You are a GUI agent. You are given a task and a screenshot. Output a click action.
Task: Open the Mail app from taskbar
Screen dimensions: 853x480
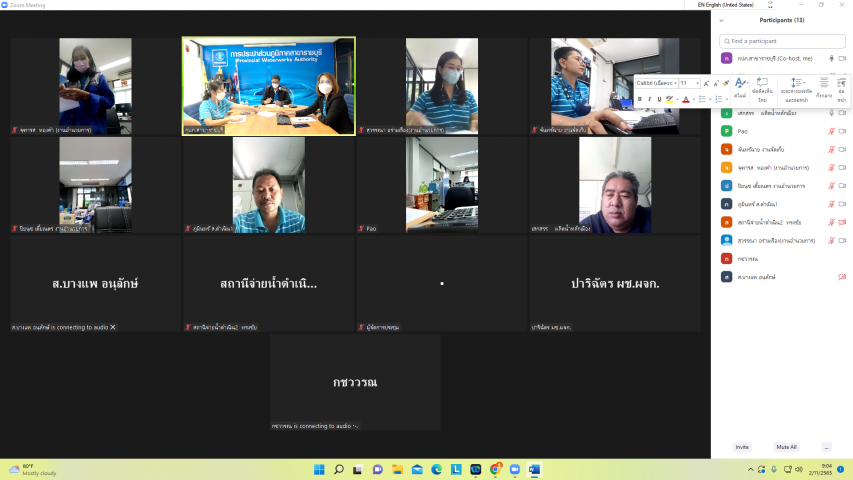(417, 469)
